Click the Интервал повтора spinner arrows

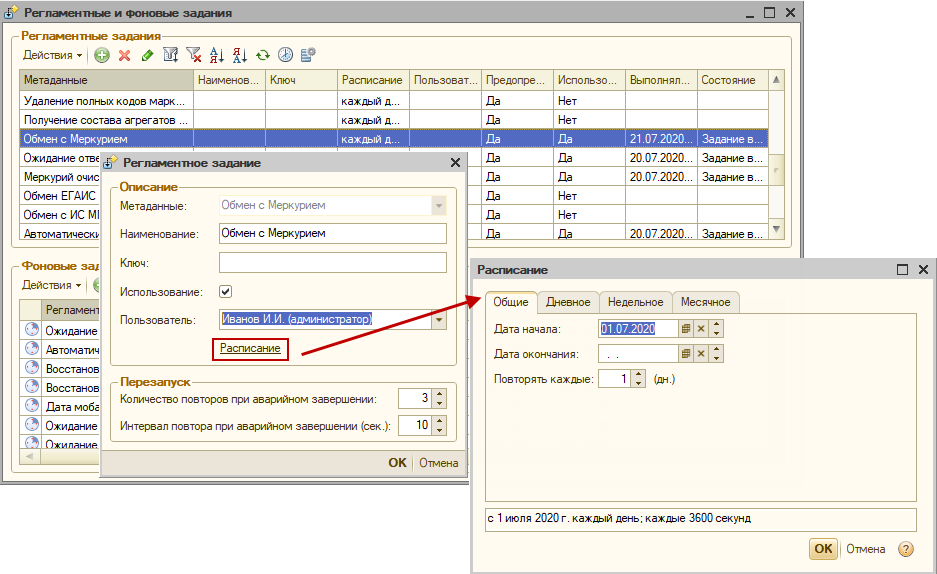click(x=440, y=425)
